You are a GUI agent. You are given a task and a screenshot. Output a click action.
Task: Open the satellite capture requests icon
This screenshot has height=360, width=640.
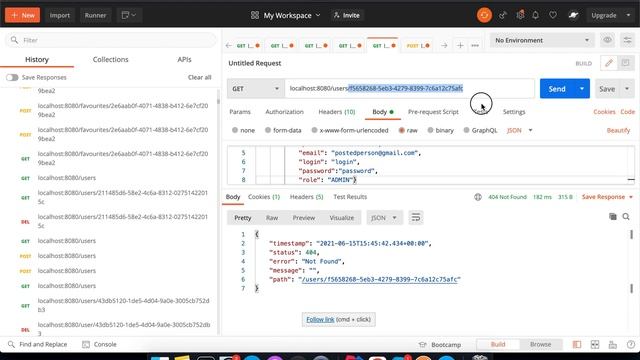pyautogui.click(x=502, y=16)
